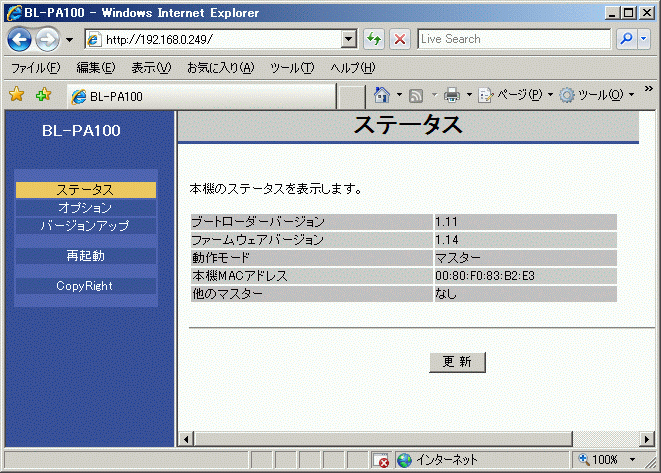Click the browser Back arrow button
The height and width of the screenshot is (473, 661).
pos(19,40)
